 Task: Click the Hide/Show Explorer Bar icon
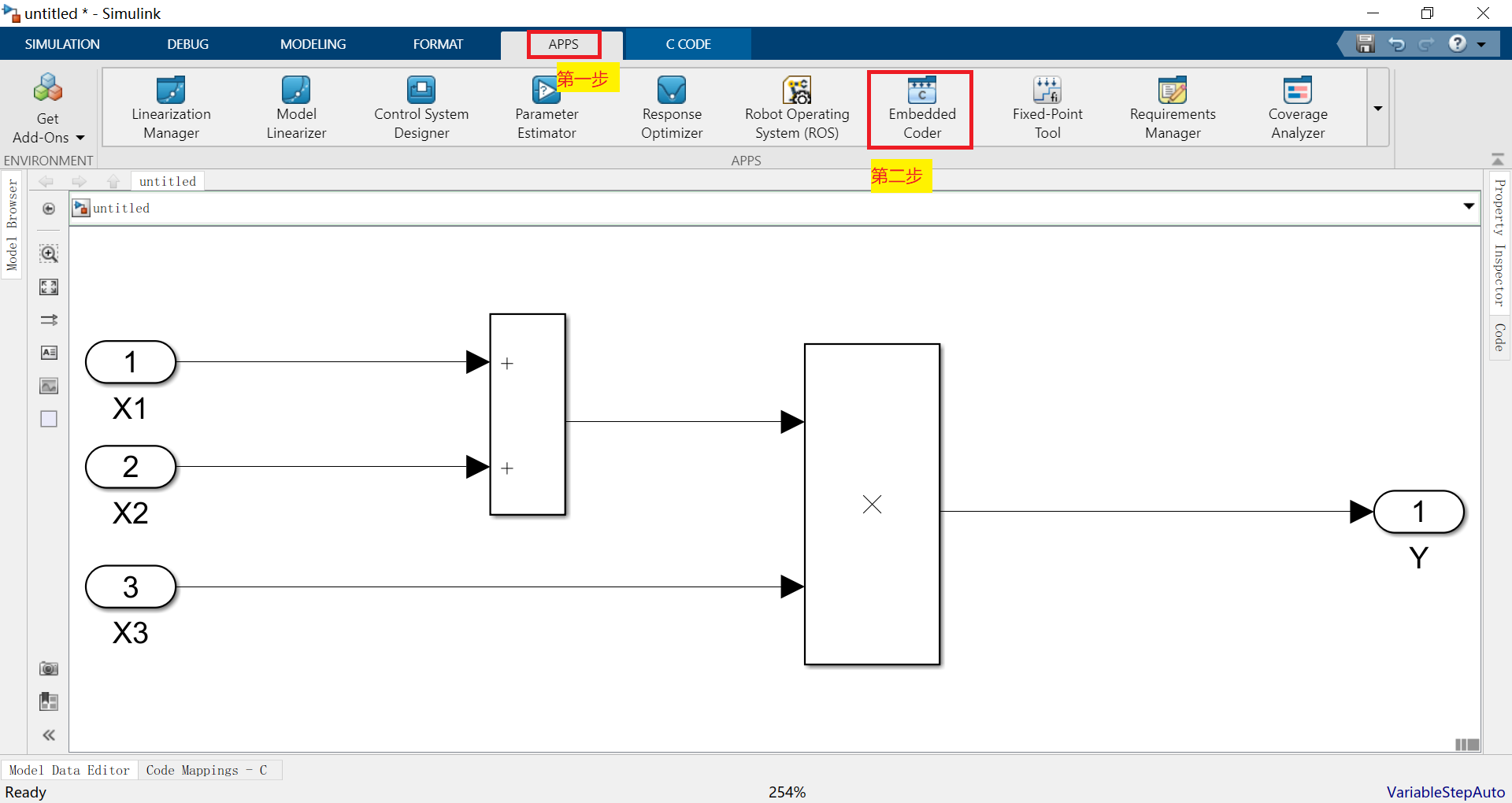pyautogui.click(x=49, y=209)
